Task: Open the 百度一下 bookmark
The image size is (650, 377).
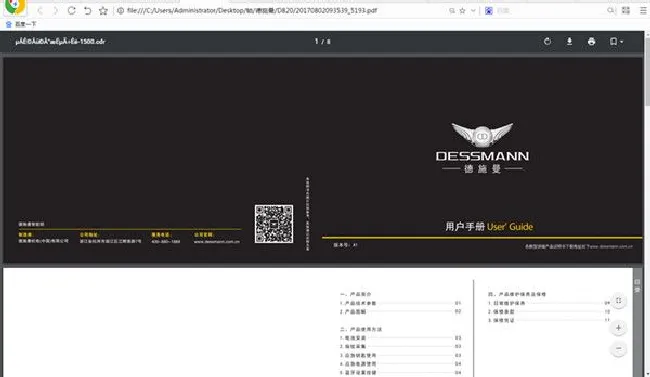Action: click(21, 24)
